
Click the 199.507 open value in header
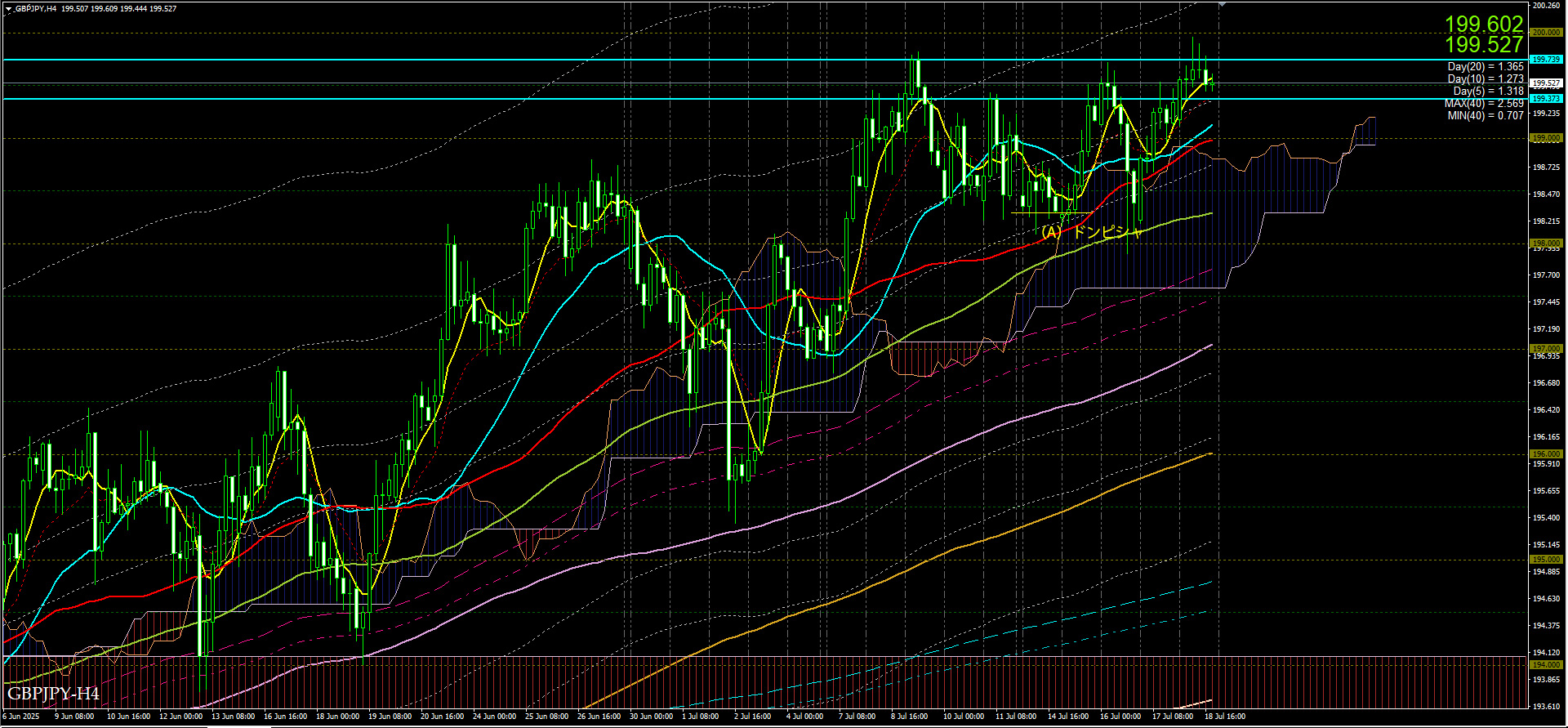[x=74, y=8]
